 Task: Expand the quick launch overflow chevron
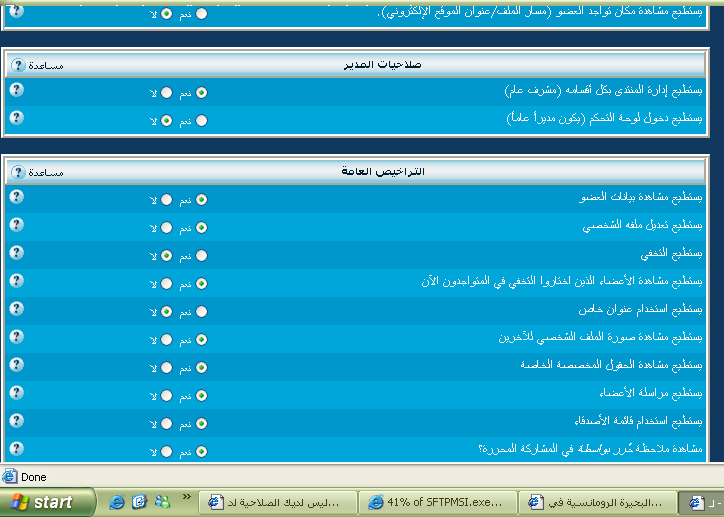[186, 495]
